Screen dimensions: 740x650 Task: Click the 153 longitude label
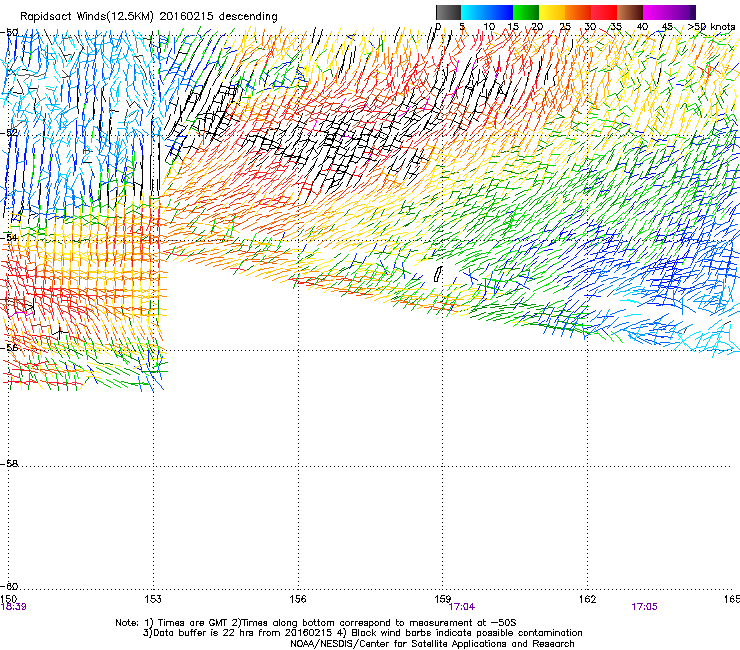point(153,599)
